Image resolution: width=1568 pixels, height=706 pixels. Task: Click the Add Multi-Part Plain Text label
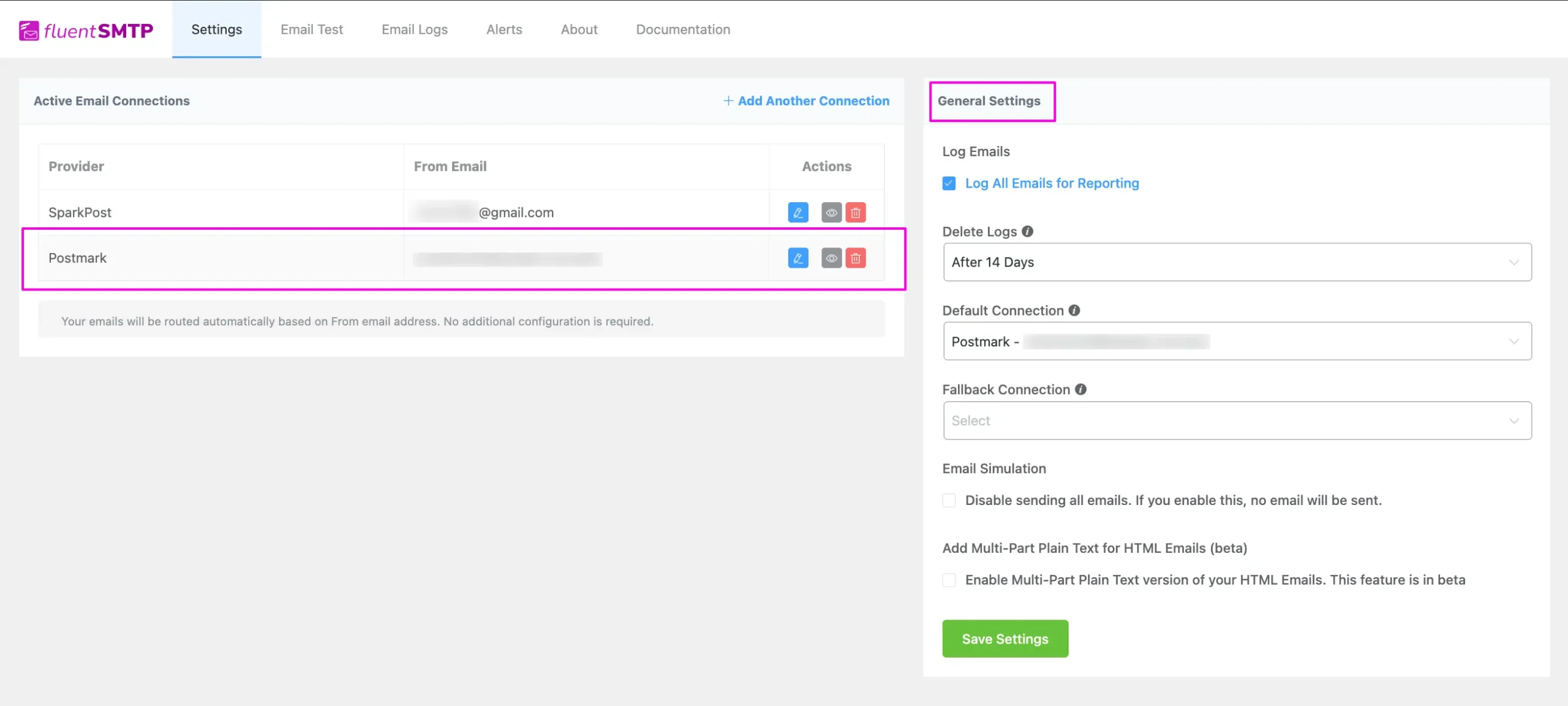1095,548
